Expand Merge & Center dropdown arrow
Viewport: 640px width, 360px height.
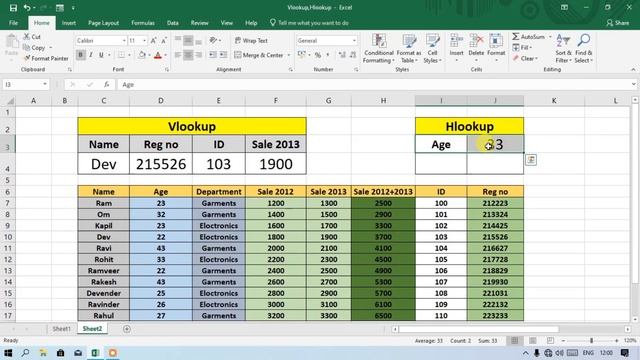click(289, 55)
